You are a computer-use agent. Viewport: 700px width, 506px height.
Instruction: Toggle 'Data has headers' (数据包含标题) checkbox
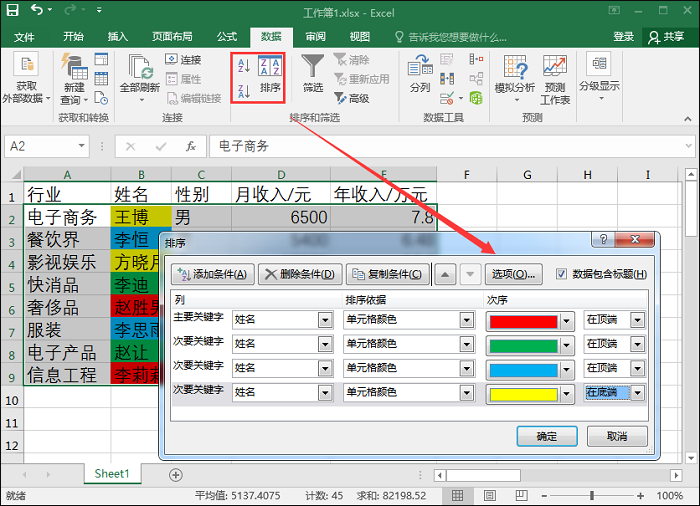coord(561,274)
